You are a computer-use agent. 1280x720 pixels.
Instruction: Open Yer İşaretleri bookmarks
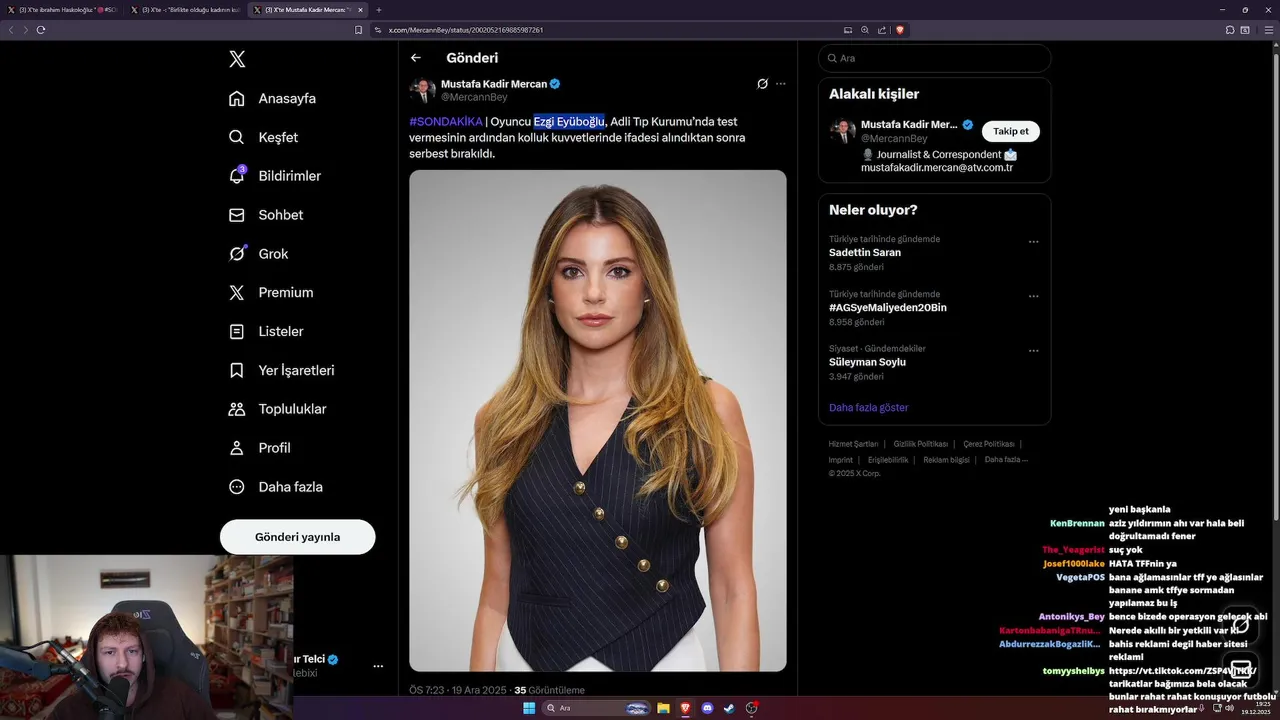281,370
